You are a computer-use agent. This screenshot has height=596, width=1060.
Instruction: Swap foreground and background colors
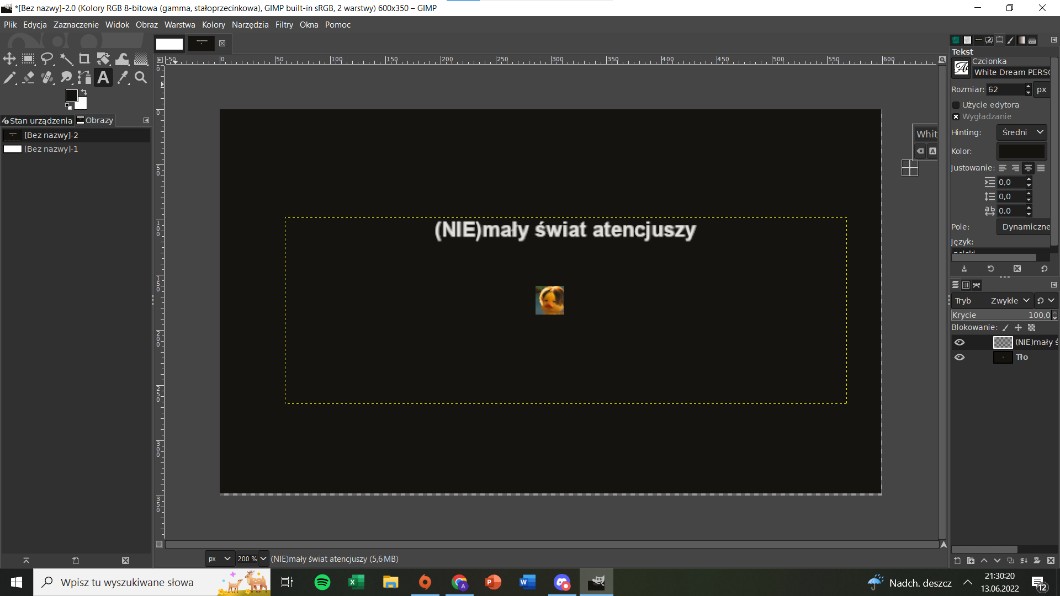(x=84, y=93)
